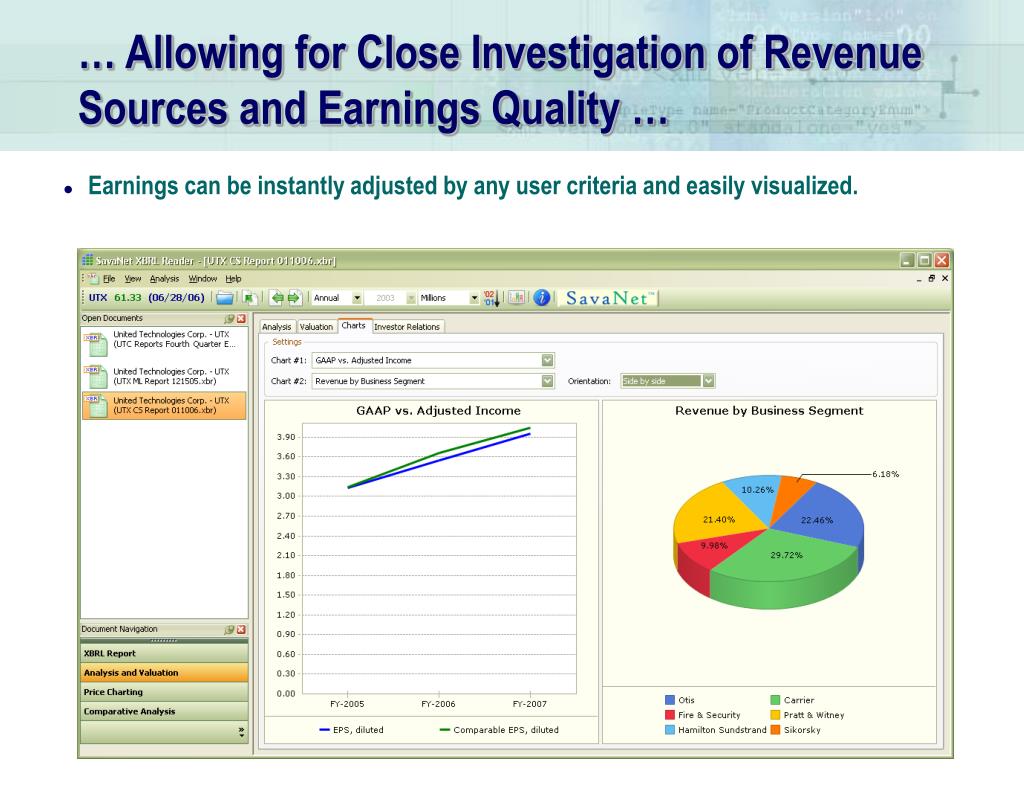Viewport: 1024px width, 791px height.
Task: Expand Chart #2 Revenue by Business Segment dropdown
Action: click(x=547, y=381)
